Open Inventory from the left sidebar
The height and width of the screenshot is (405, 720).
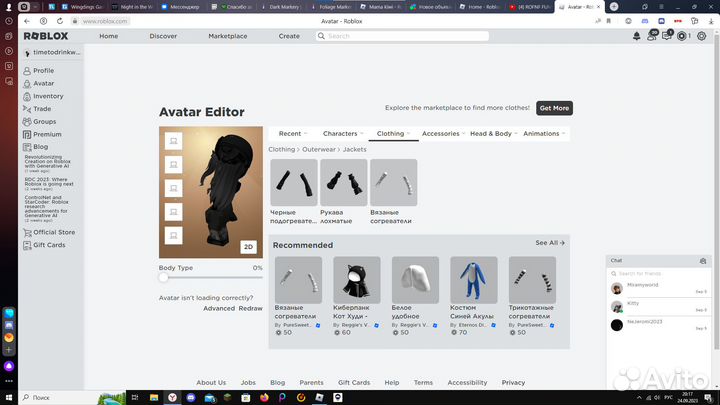(47, 96)
